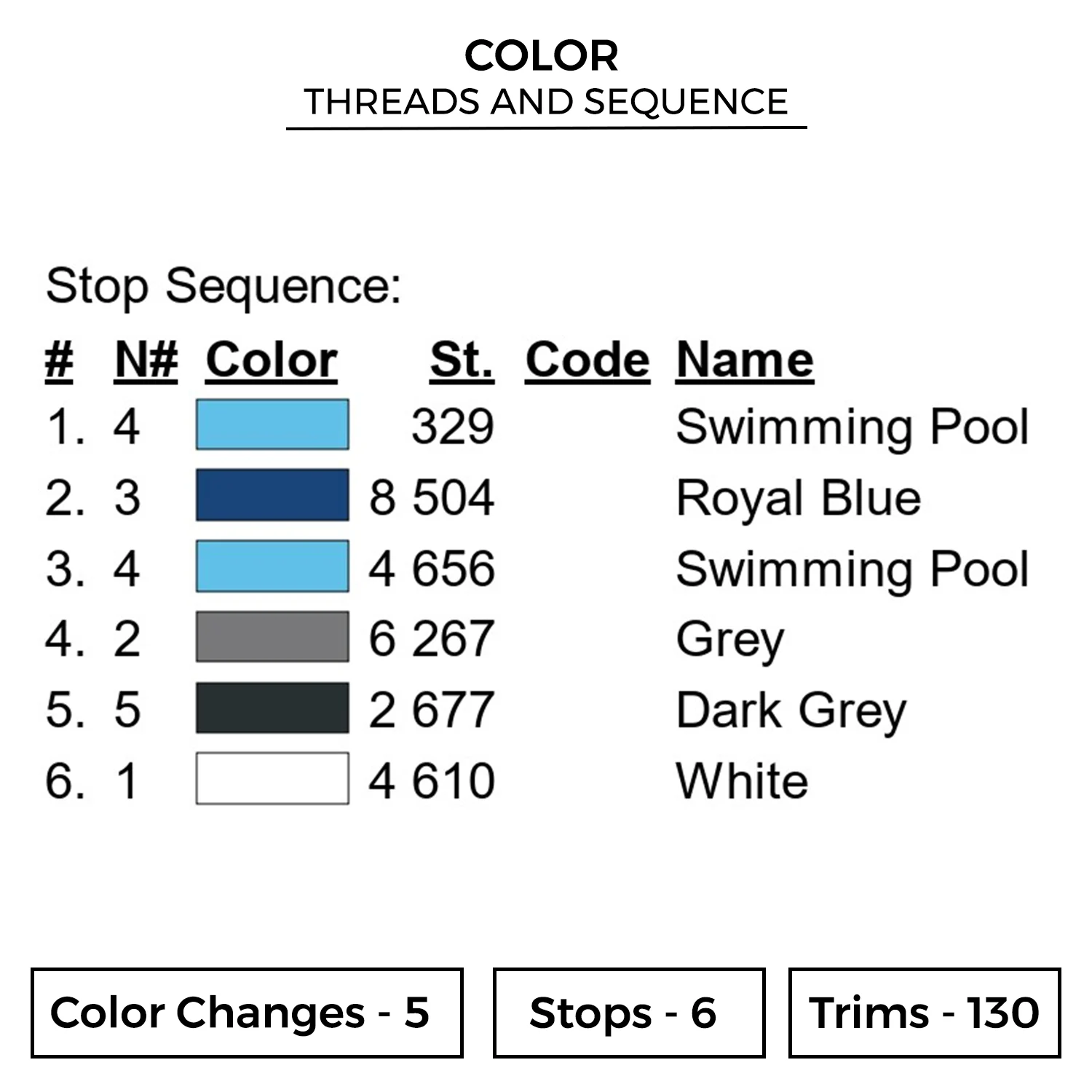Screen dimensions: 1092x1092
Task: Pick the Grey color swatch in row 4
Action: [272, 637]
